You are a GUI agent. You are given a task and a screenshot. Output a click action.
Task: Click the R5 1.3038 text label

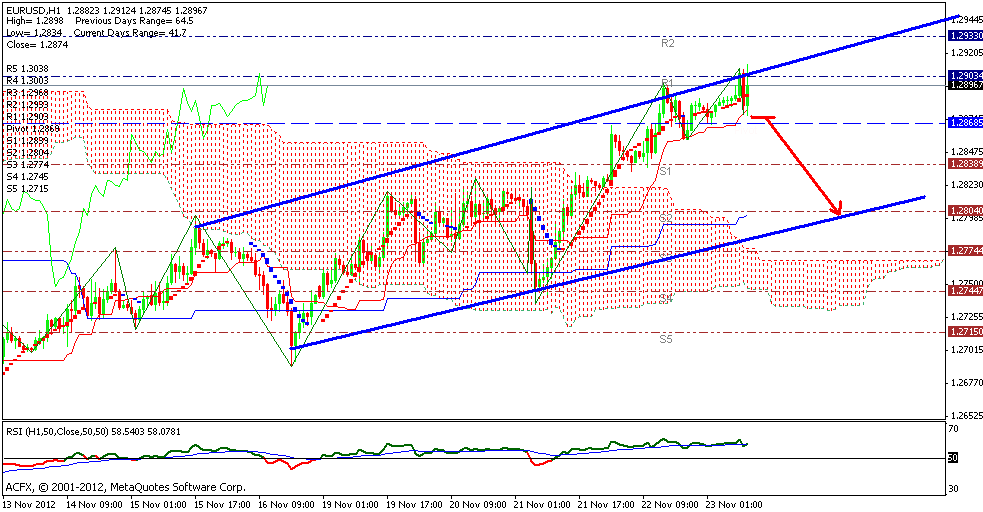[27, 69]
